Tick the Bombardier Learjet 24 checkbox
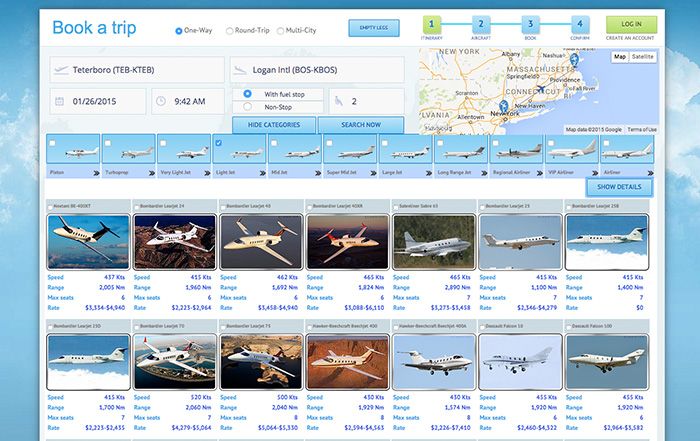The image size is (700, 441). coord(137,207)
